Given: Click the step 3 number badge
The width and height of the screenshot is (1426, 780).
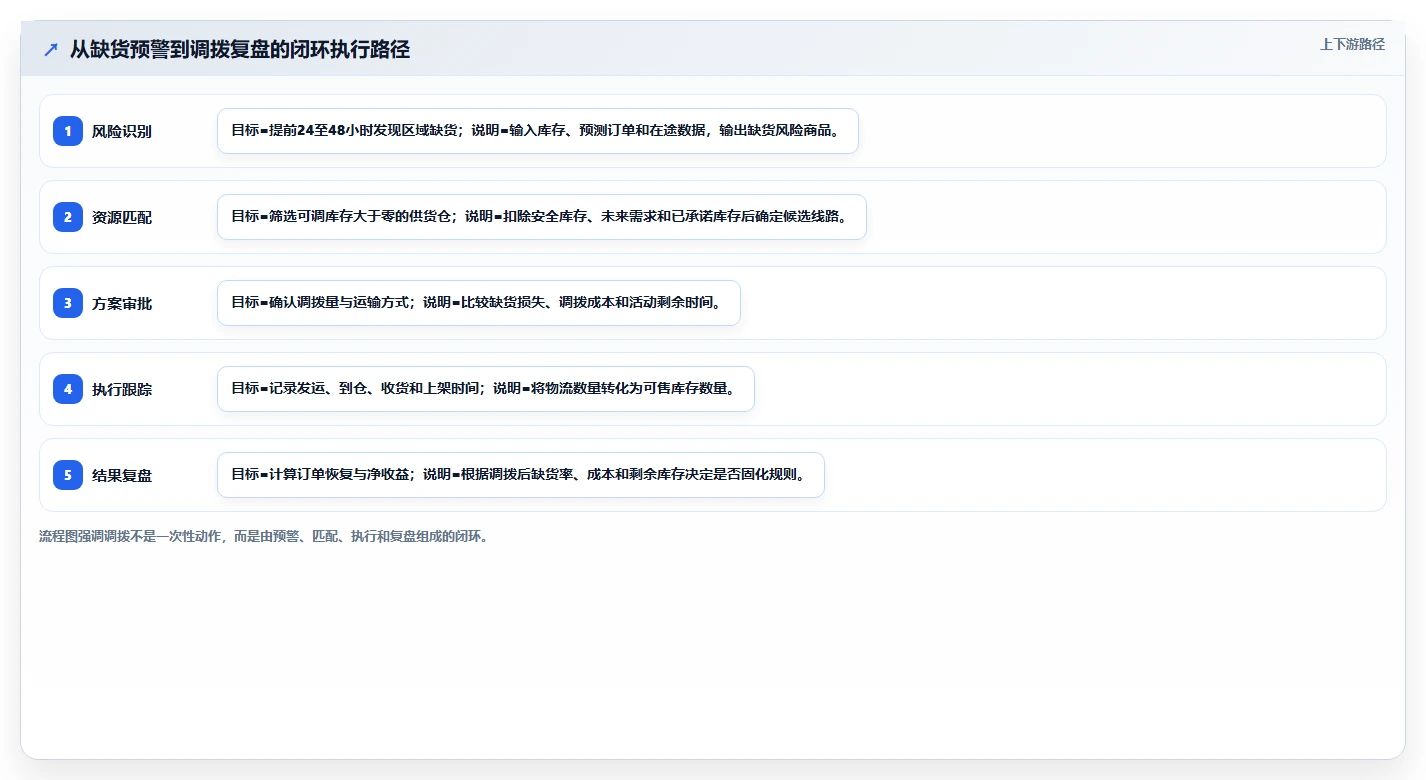Looking at the screenshot, I should (68, 303).
